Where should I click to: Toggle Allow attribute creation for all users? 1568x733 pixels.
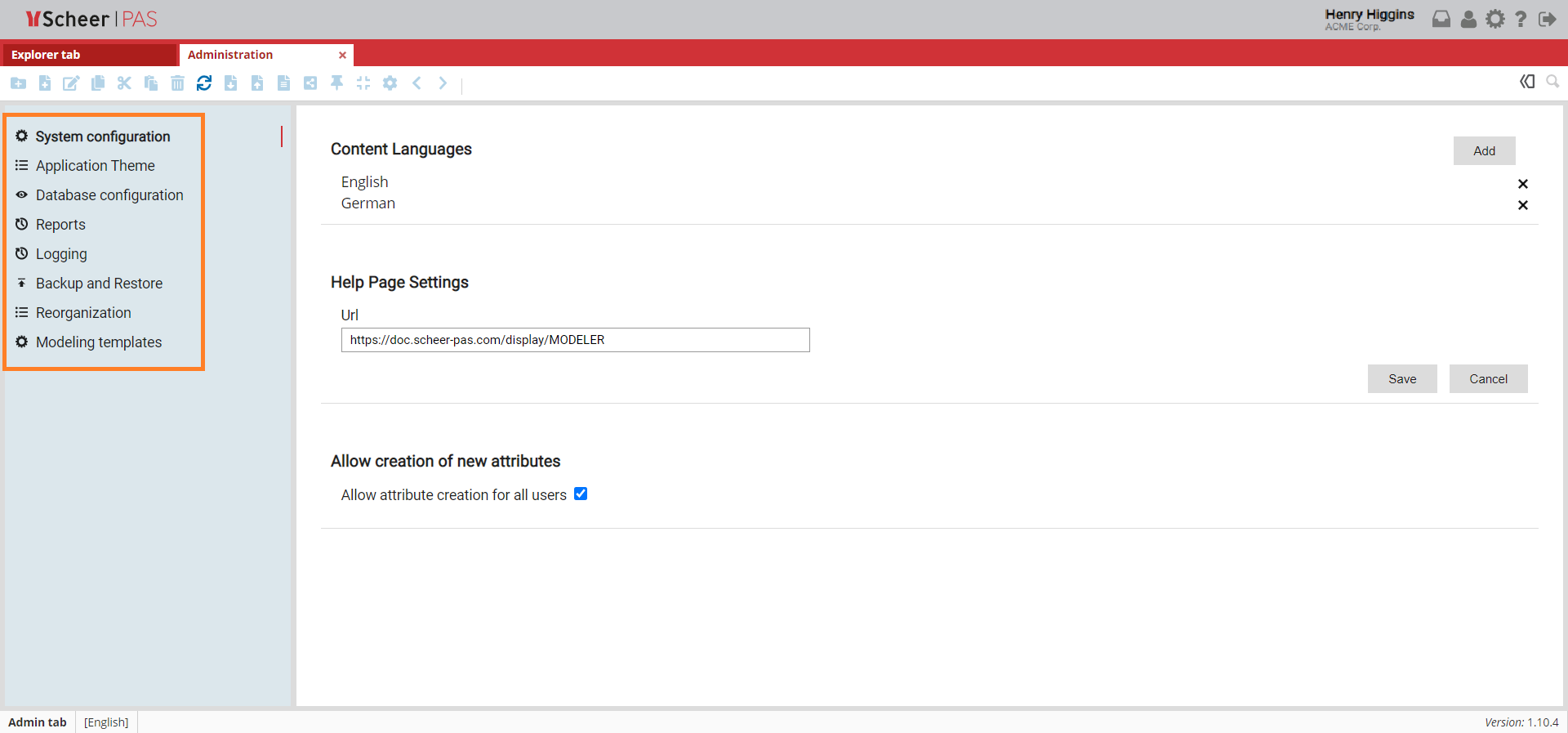(581, 494)
